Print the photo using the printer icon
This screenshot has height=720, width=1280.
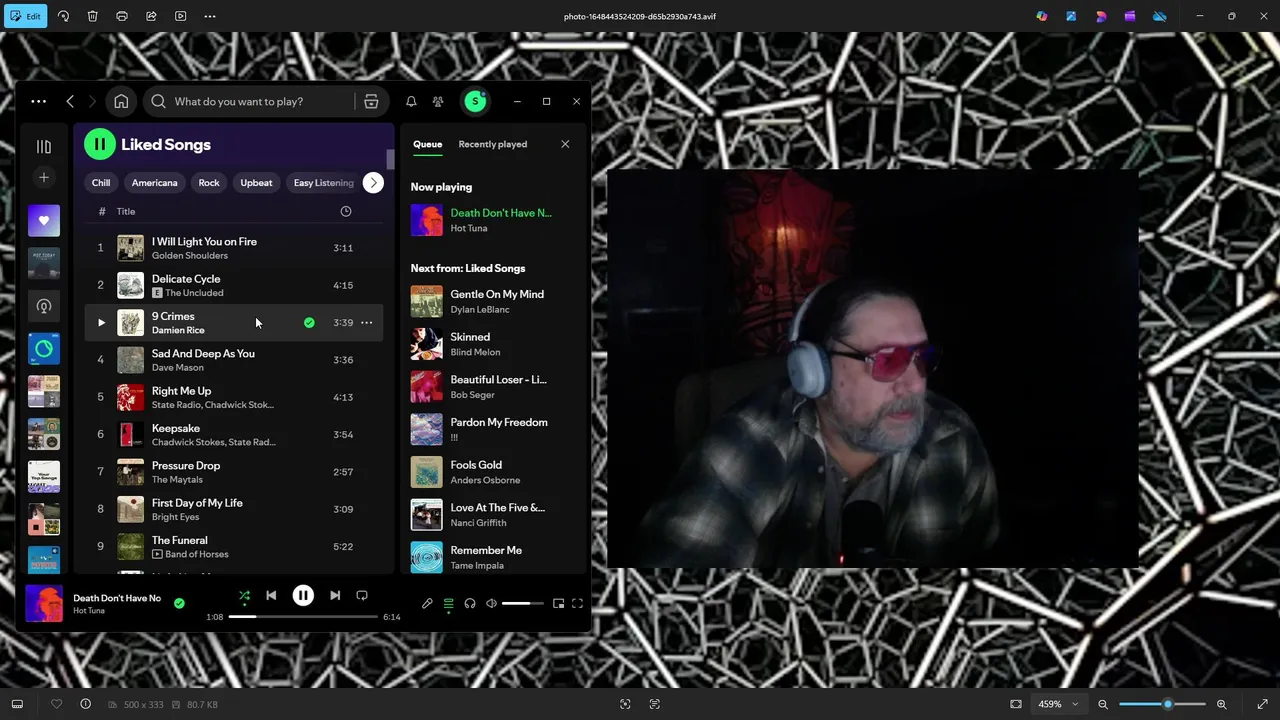[122, 16]
